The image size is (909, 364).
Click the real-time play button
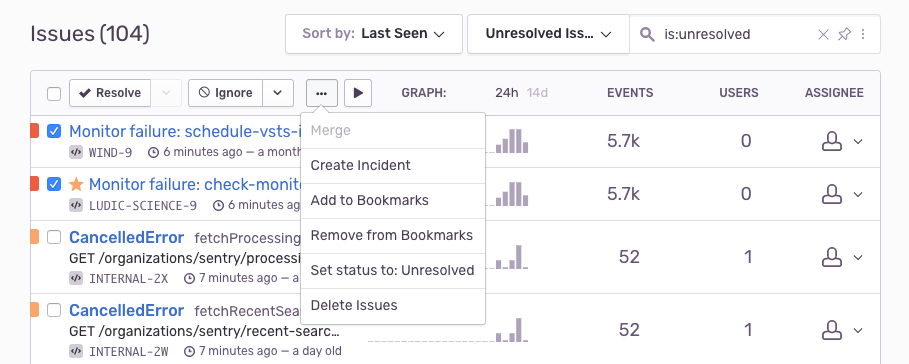point(358,93)
